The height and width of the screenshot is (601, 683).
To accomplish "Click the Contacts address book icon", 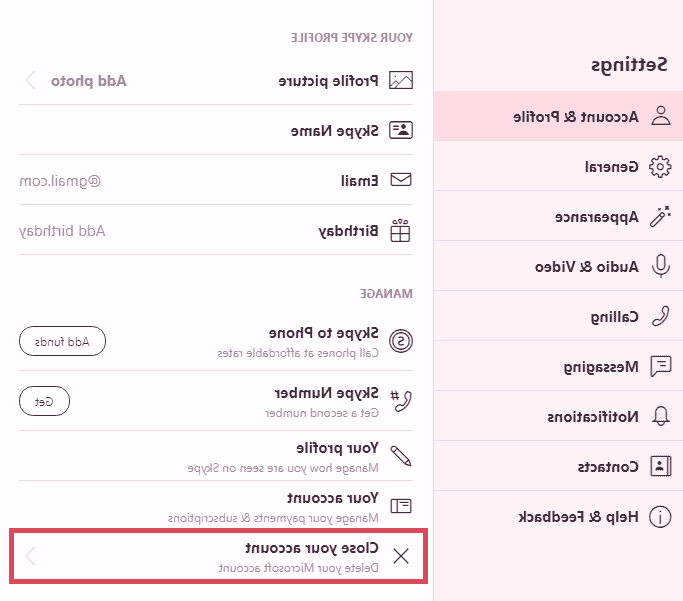I will click(660, 467).
